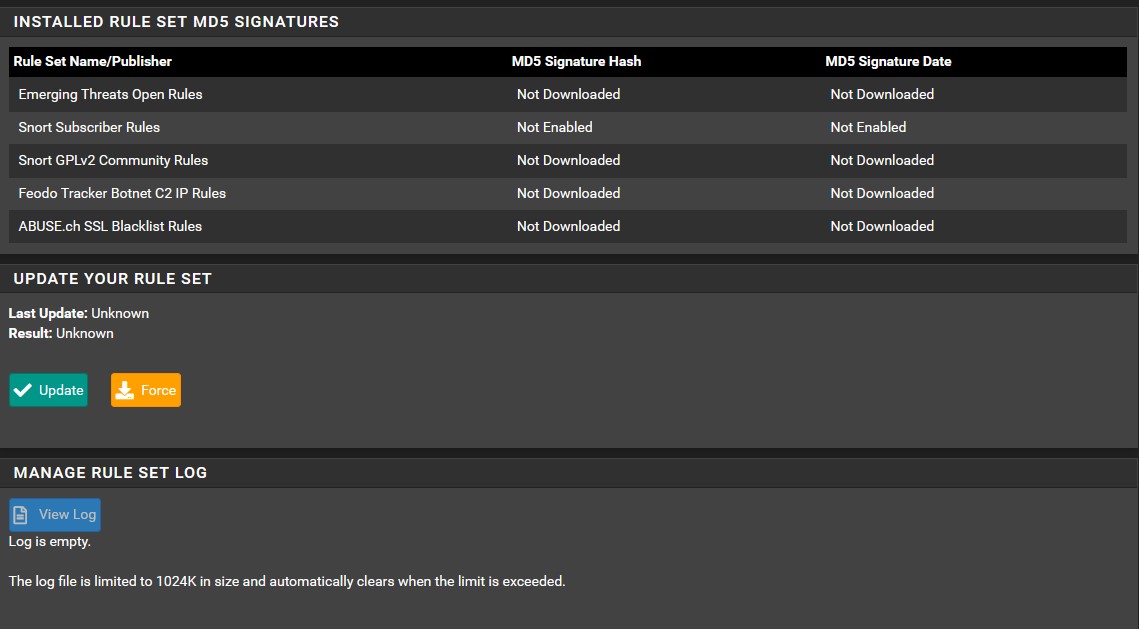The height and width of the screenshot is (629, 1139).
Task: Click the MD5 Signature Hash column header
Action: coord(576,61)
